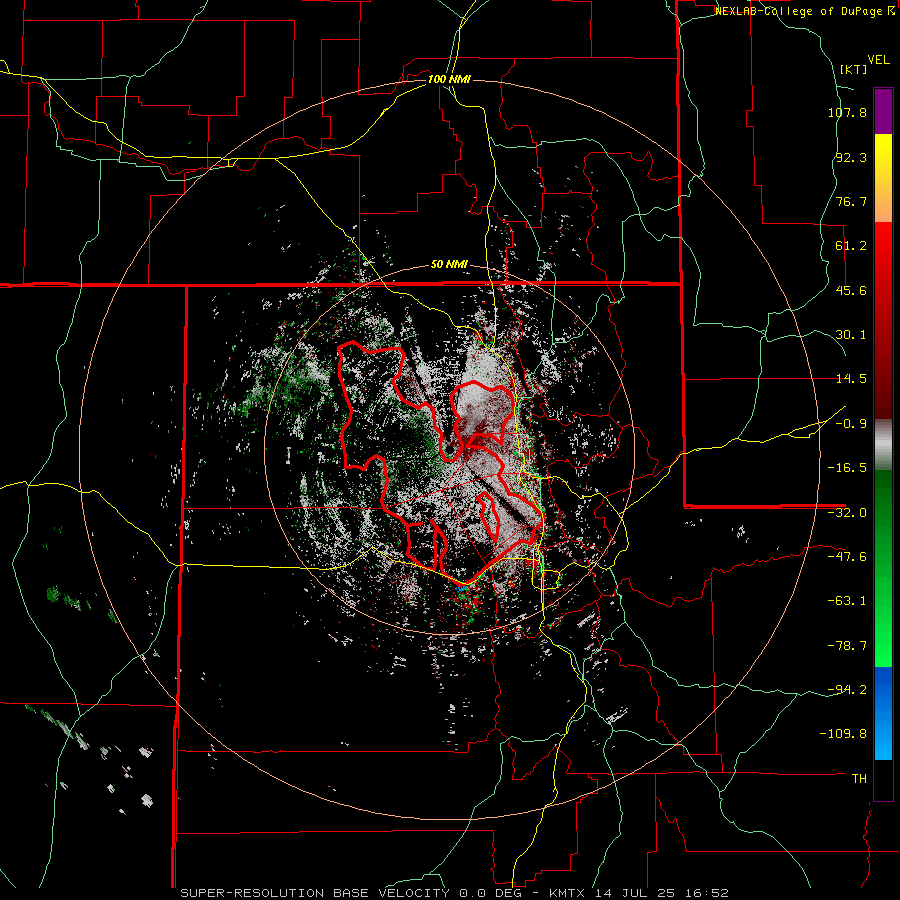900x900 pixels.
Task: Click the 100 NMI range ring label
Action: click(449, 79)
